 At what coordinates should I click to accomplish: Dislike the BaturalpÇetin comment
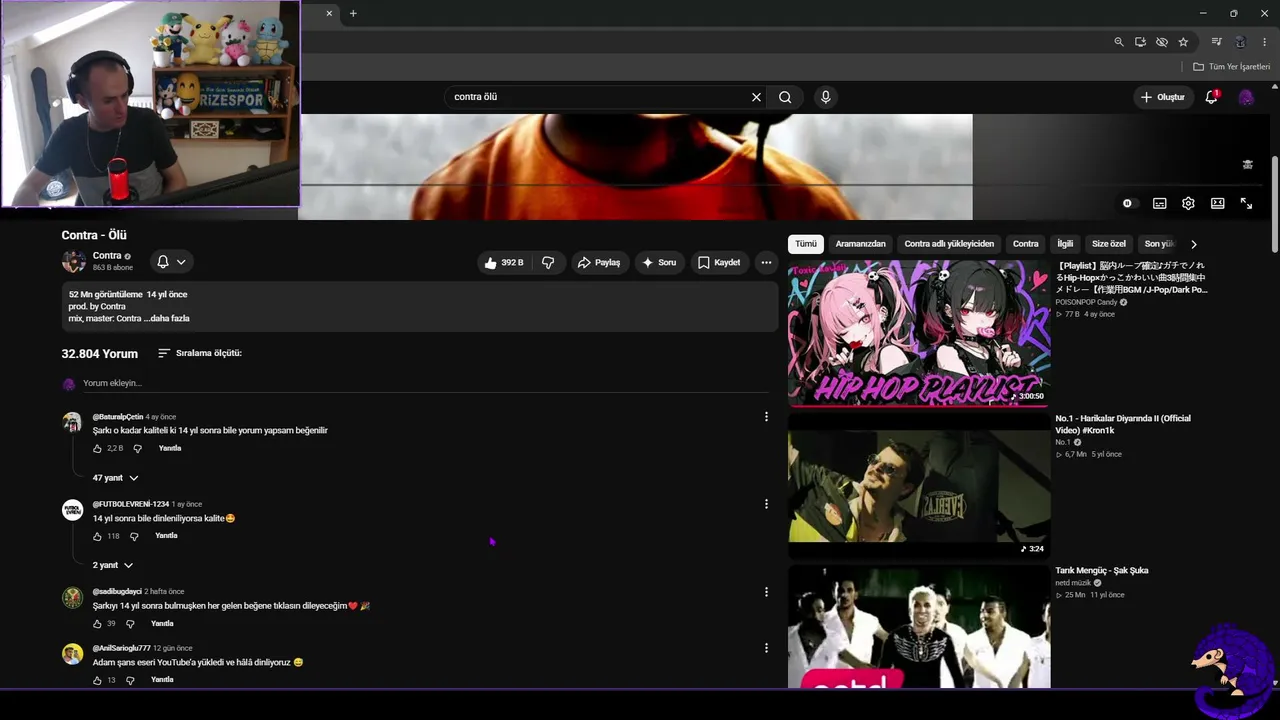tap(137, 449)
